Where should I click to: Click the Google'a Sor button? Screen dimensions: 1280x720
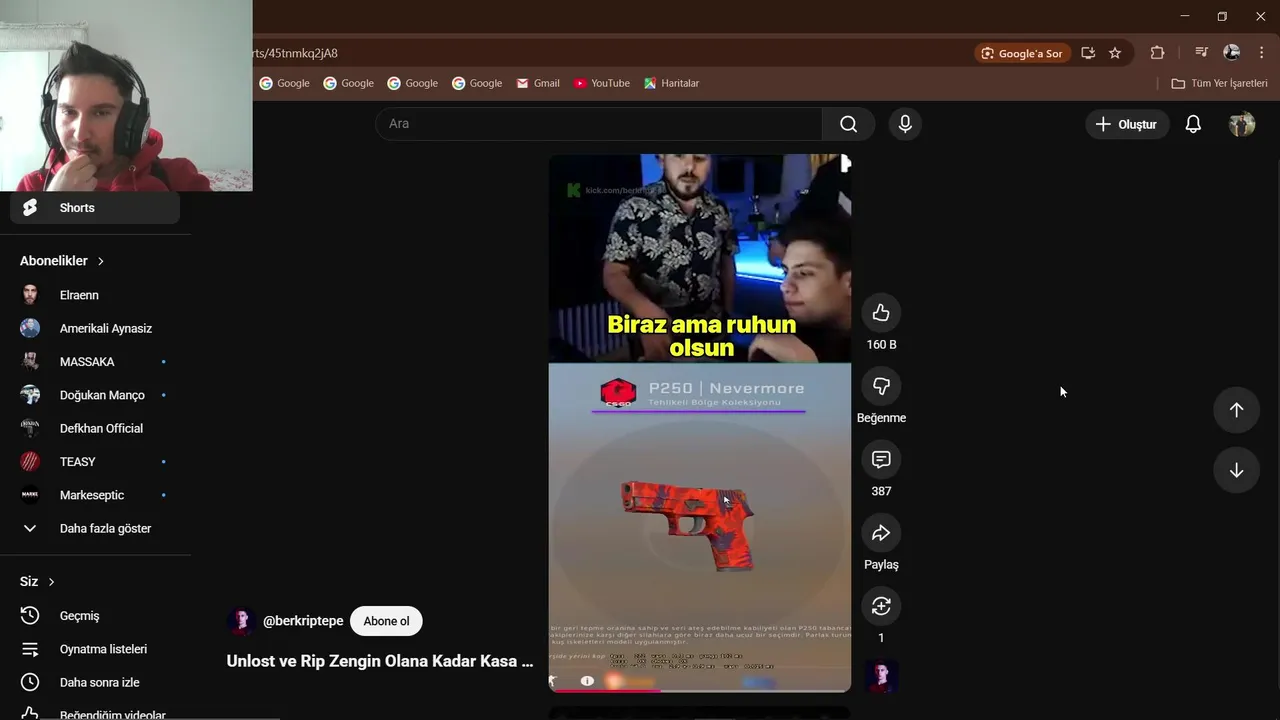click(x=1022, y=53)
